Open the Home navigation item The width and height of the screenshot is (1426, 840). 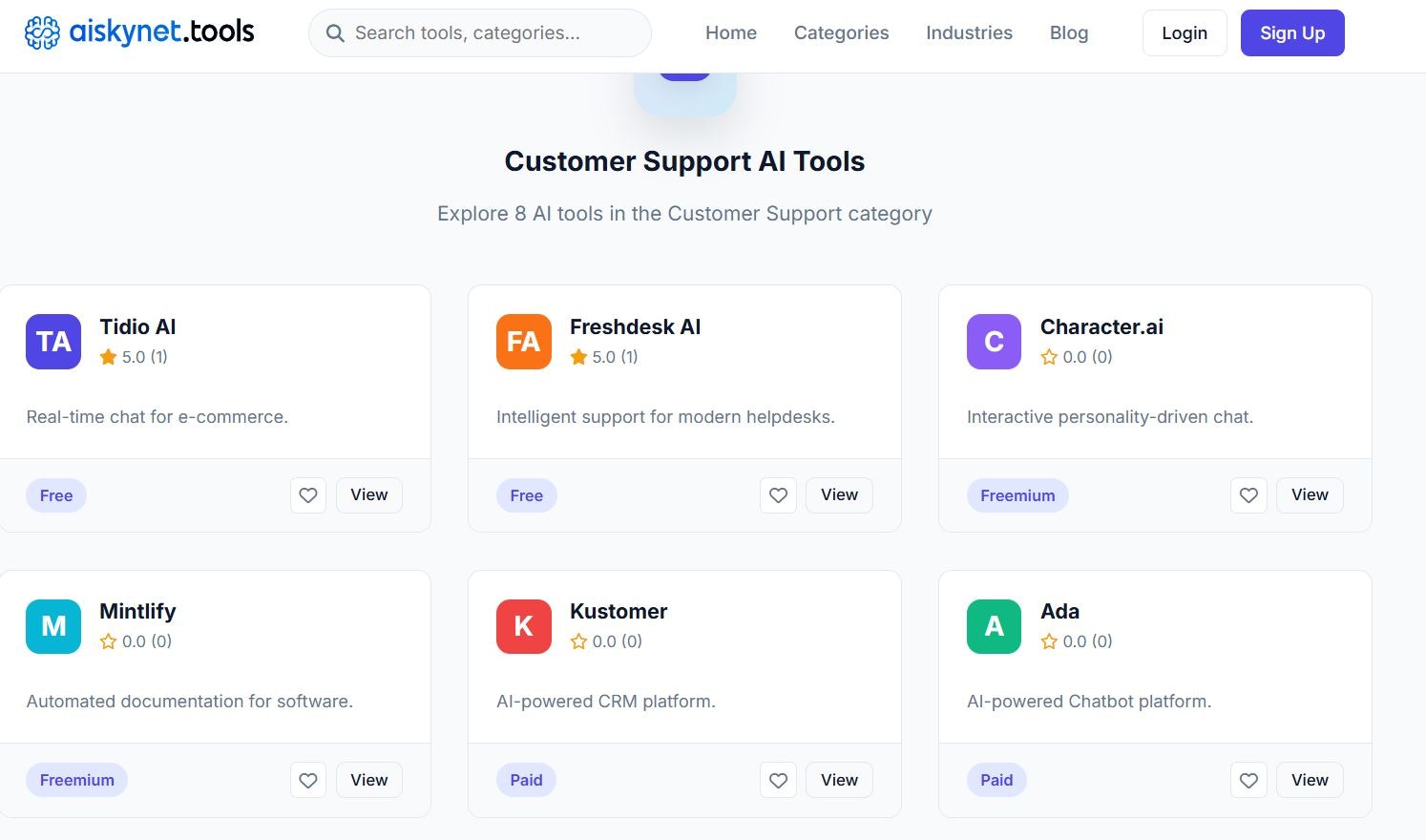pos(730,32)
